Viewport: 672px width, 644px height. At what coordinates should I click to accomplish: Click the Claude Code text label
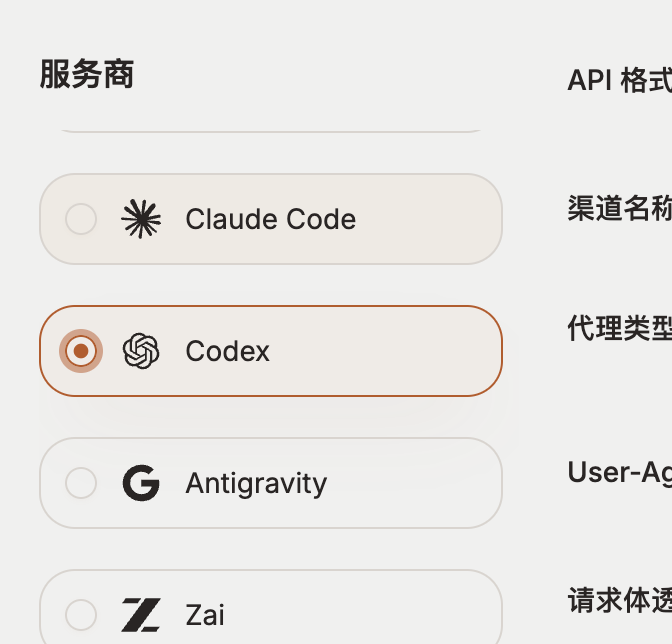(x=270, y=219)
